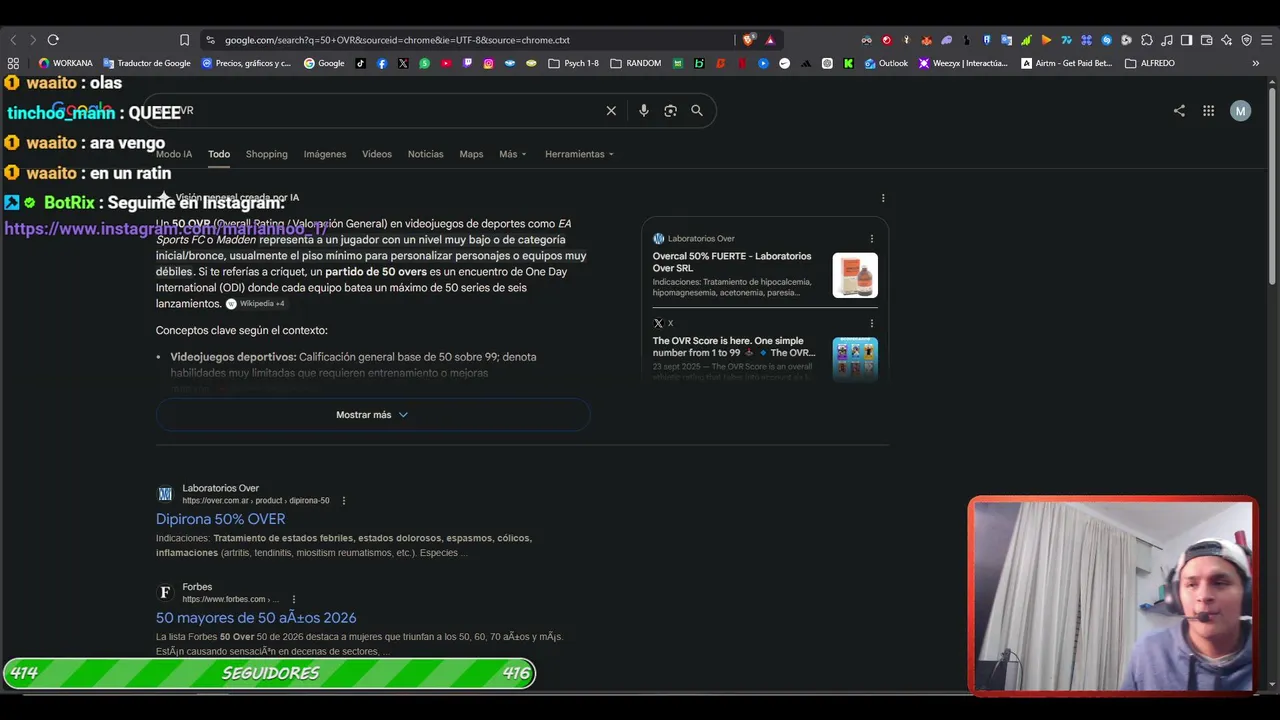Focus the address bar URL
This screenshot has height=720, width=1280.
[397, 40]
